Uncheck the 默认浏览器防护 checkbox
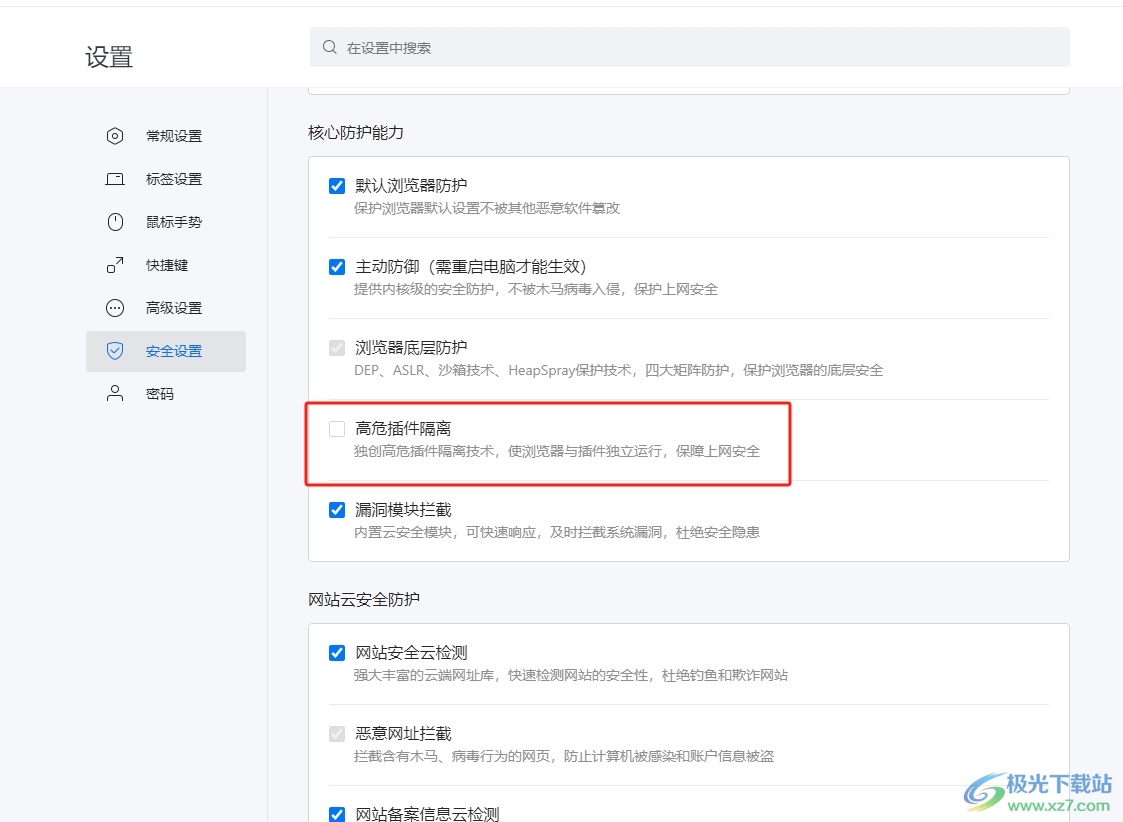The image size is (1123, 822). click(x=337, y=186)
